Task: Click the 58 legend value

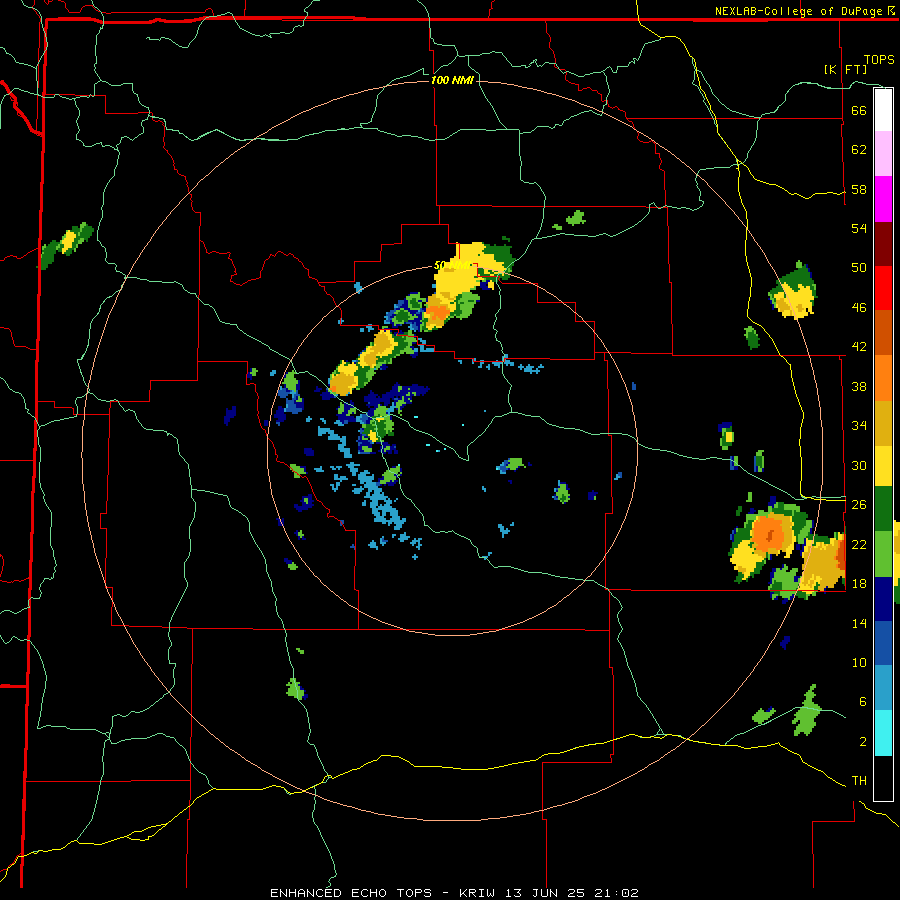Action: click(x=859, y=189)
